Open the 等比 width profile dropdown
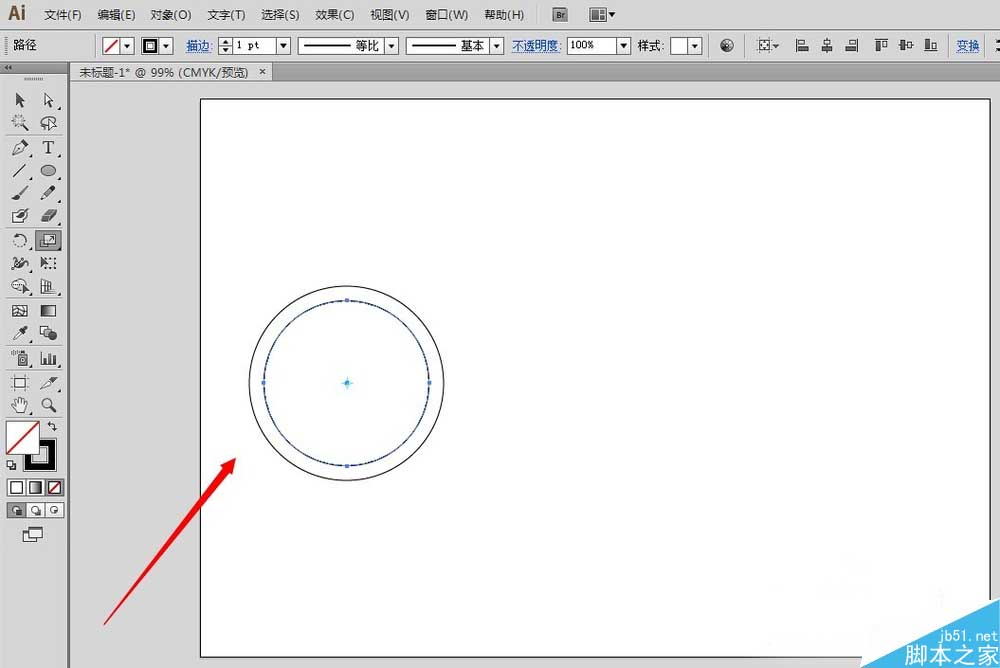Viewport: 1000px width, 668px height. point(392,46)
